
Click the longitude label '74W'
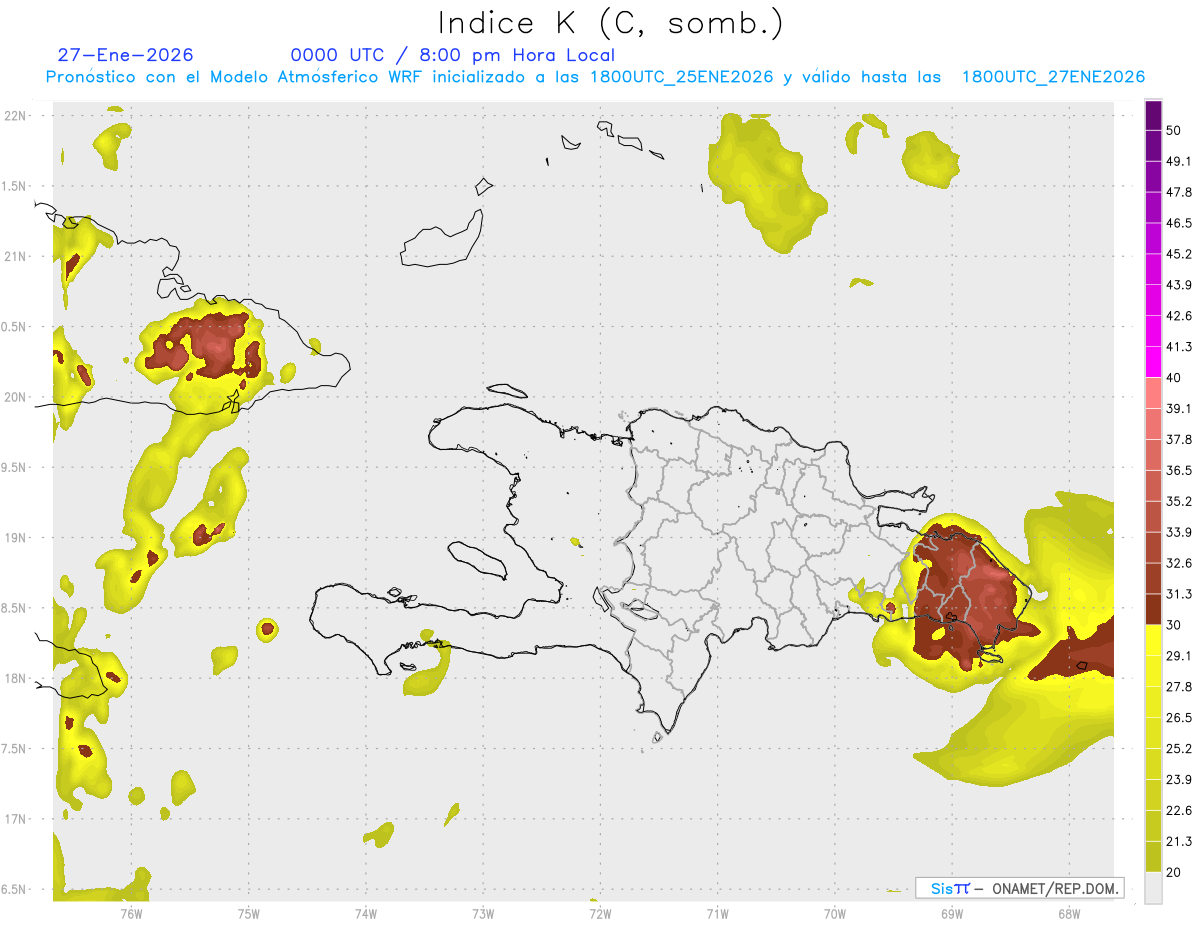click(365, 913)
